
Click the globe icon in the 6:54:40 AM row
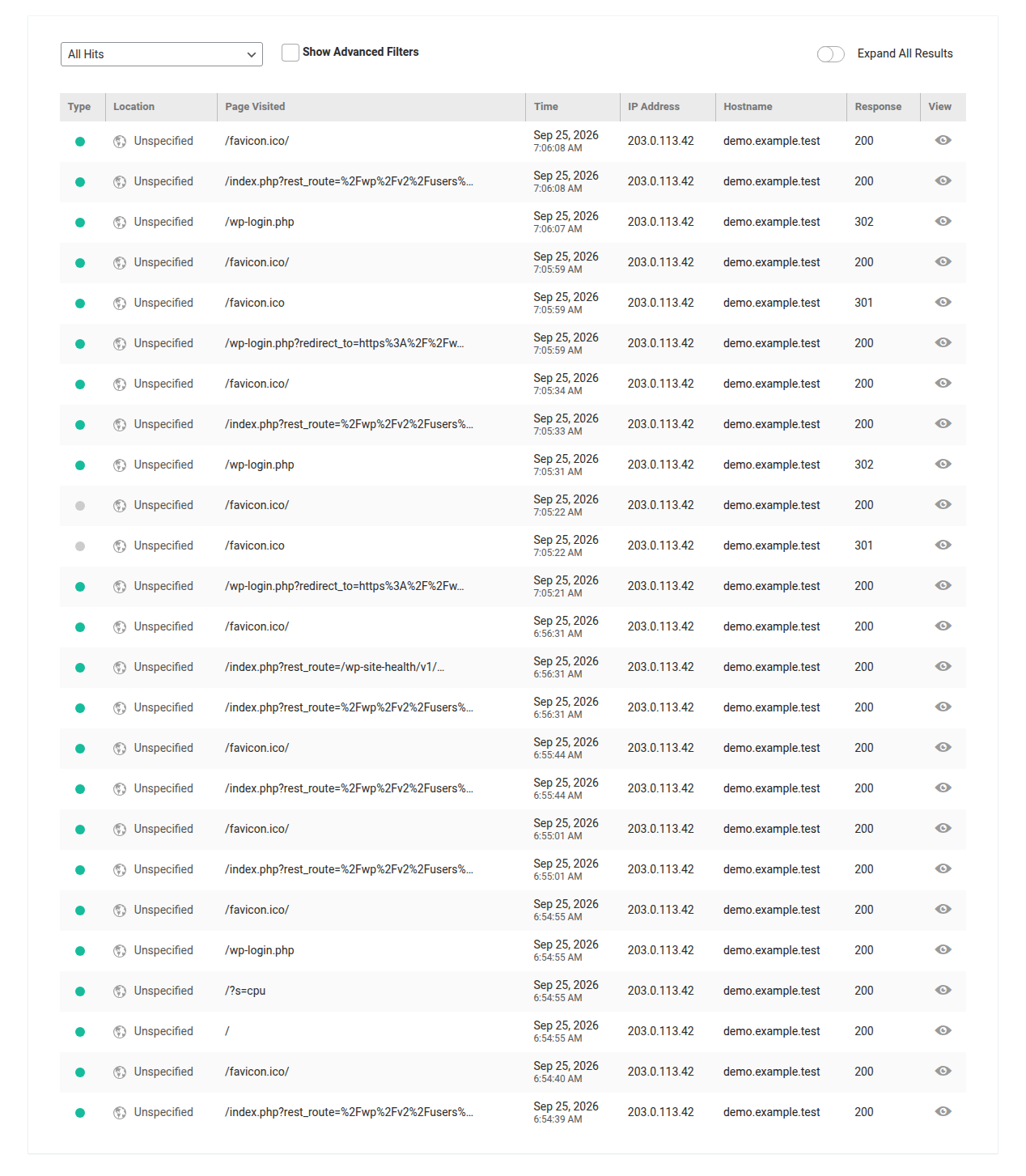point(120,1072)
